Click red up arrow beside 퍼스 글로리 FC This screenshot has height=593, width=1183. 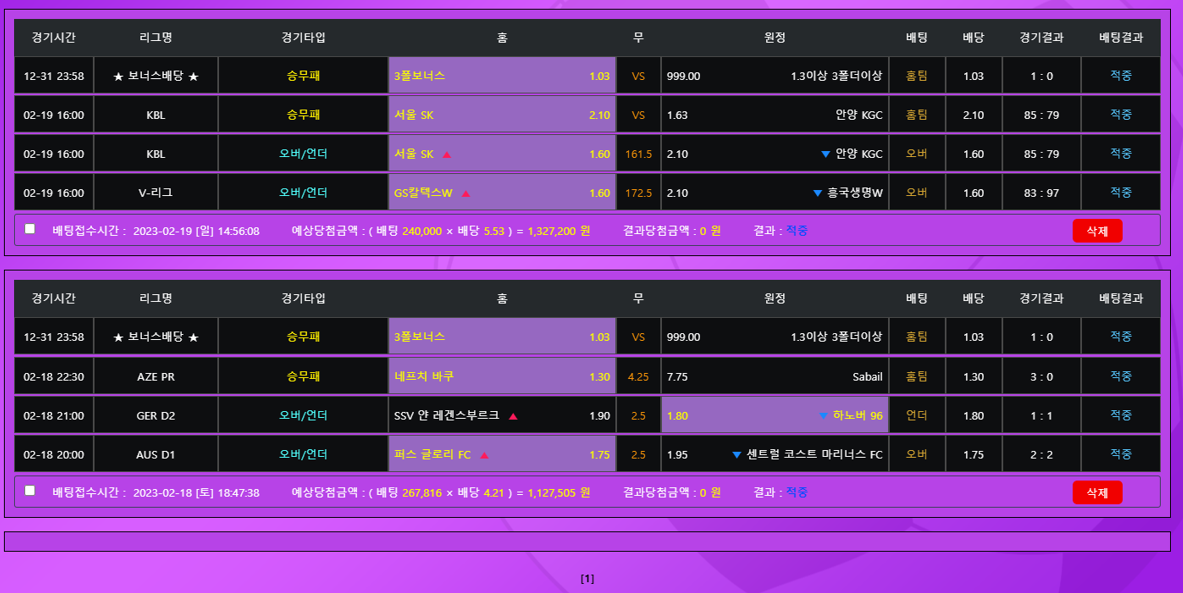484,455
